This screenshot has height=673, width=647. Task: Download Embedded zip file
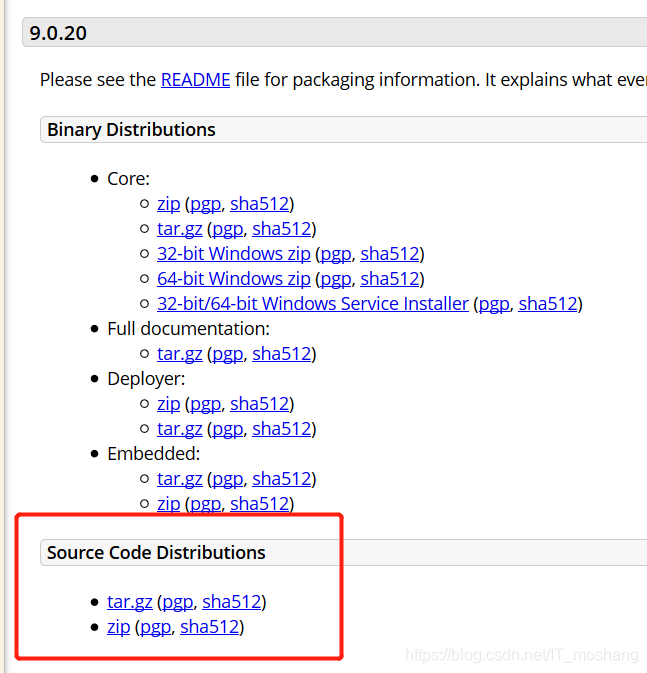coord(168,504)
